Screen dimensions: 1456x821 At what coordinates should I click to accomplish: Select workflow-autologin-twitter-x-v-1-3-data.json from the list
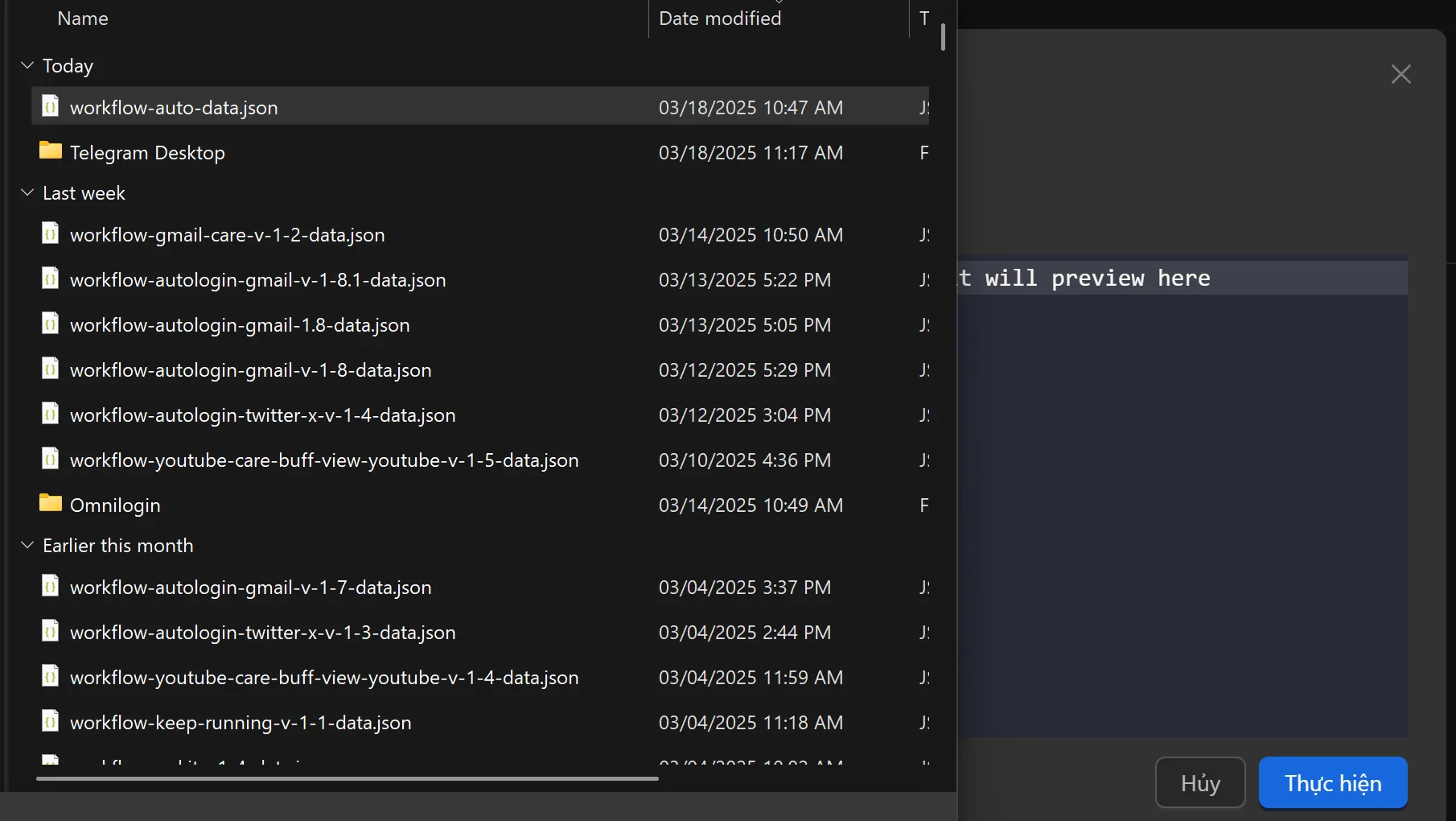[x=262, y=632]
